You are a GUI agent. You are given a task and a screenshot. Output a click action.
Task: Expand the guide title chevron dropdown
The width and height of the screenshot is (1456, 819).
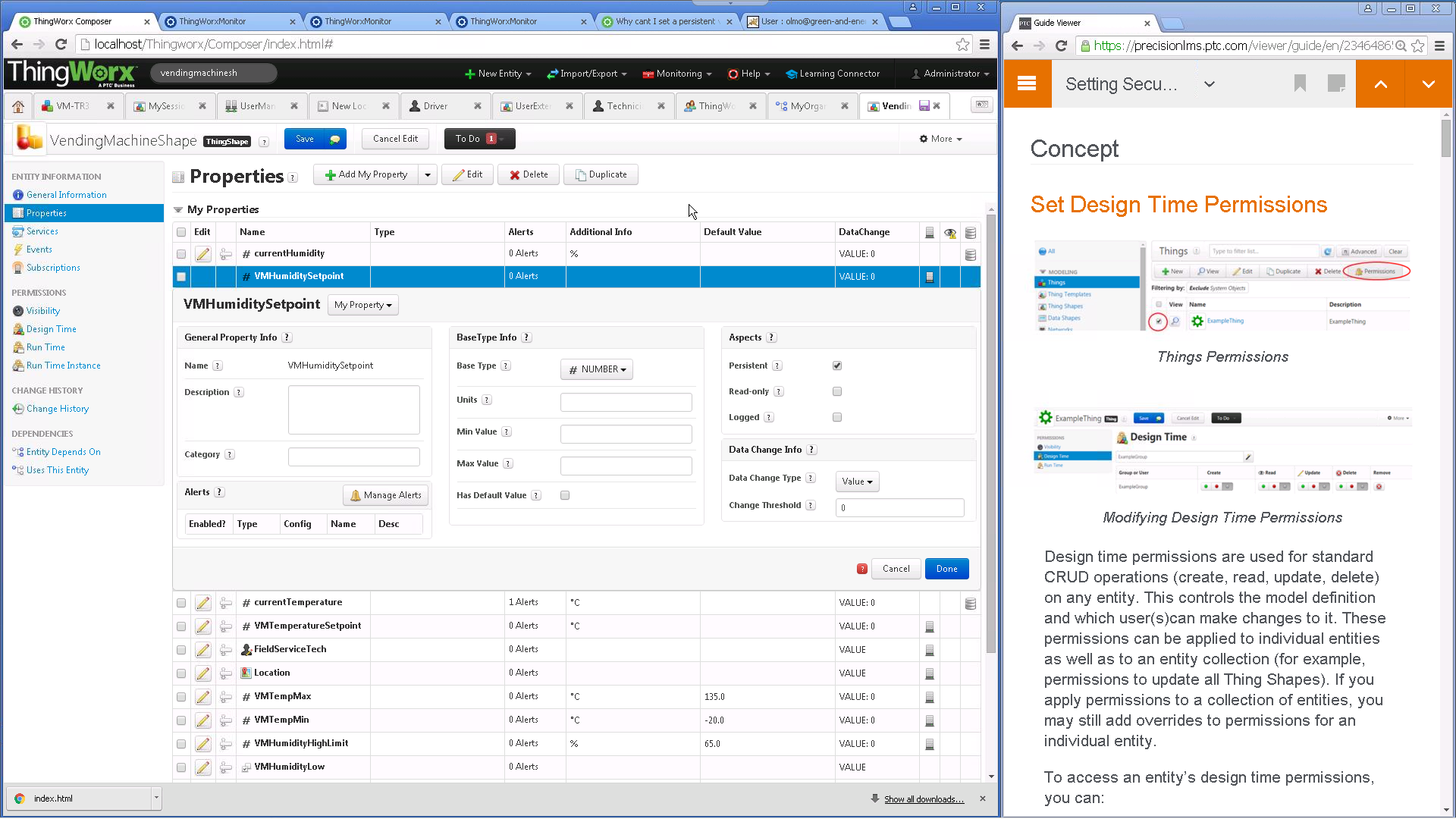pyautogui.click(x=1210, y=84)
